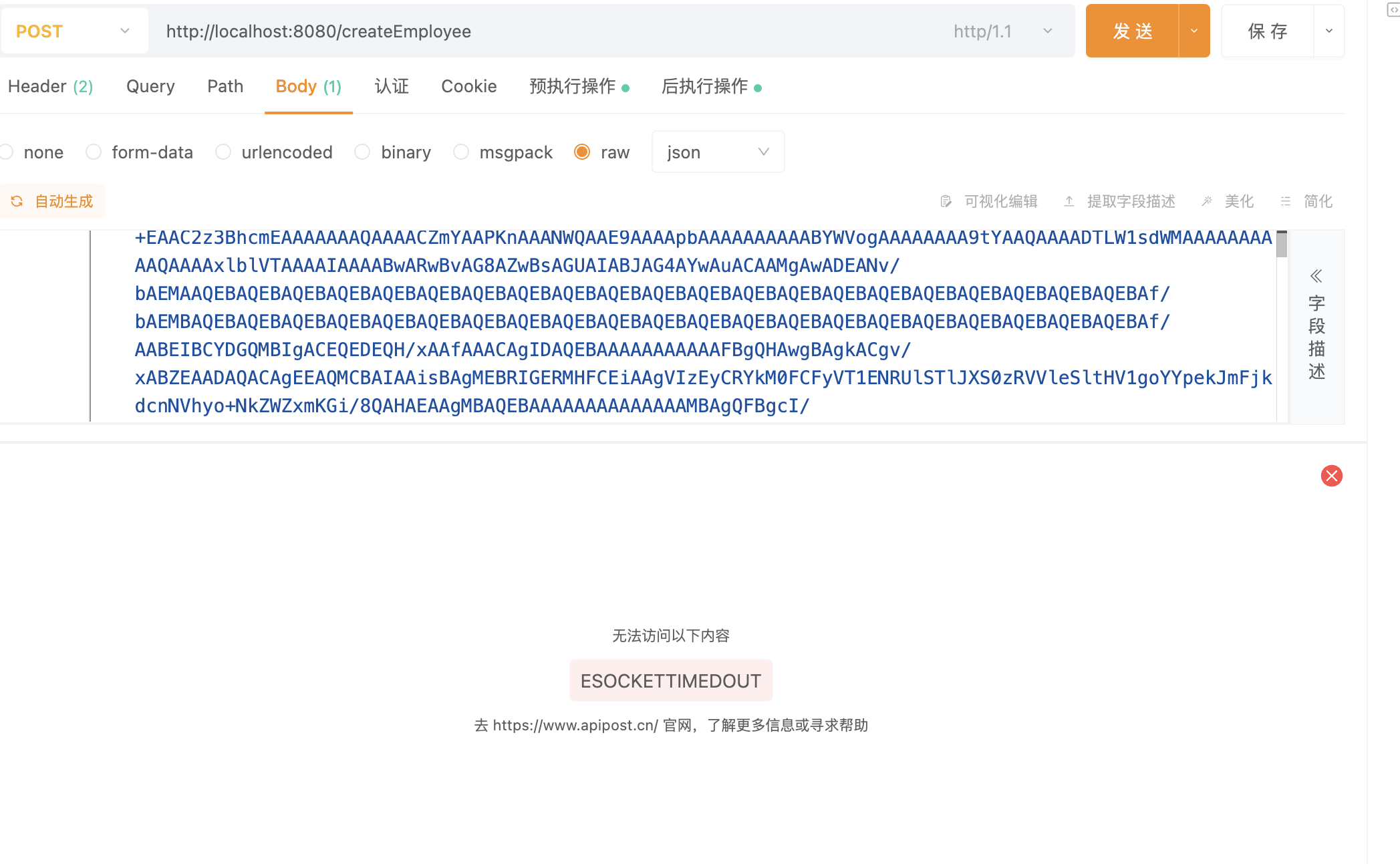1400x864 pixels.
Task: Switch to the Cookie tab
Action: coord(469,86)
